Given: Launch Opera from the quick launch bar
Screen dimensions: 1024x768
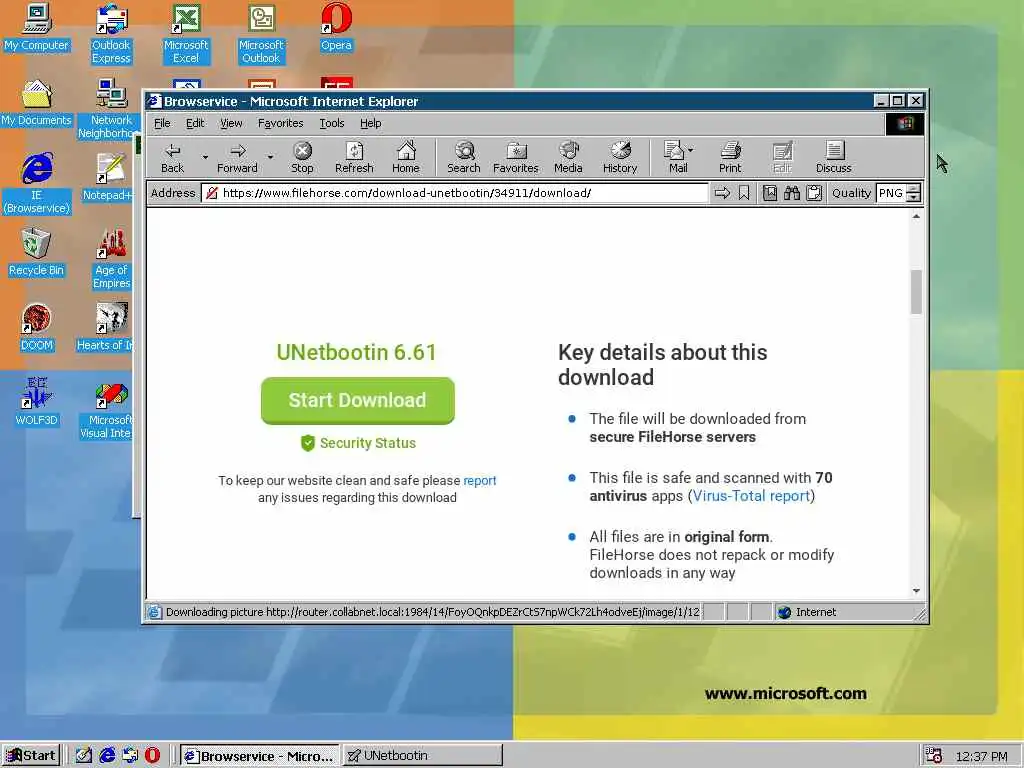Looking at the screenshot, I should pos(152,755).
